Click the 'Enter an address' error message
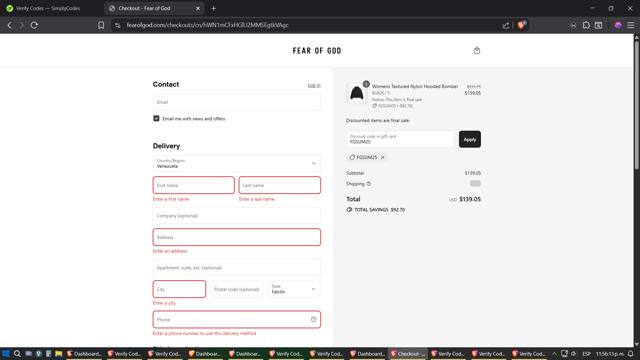 coord(170,251)
